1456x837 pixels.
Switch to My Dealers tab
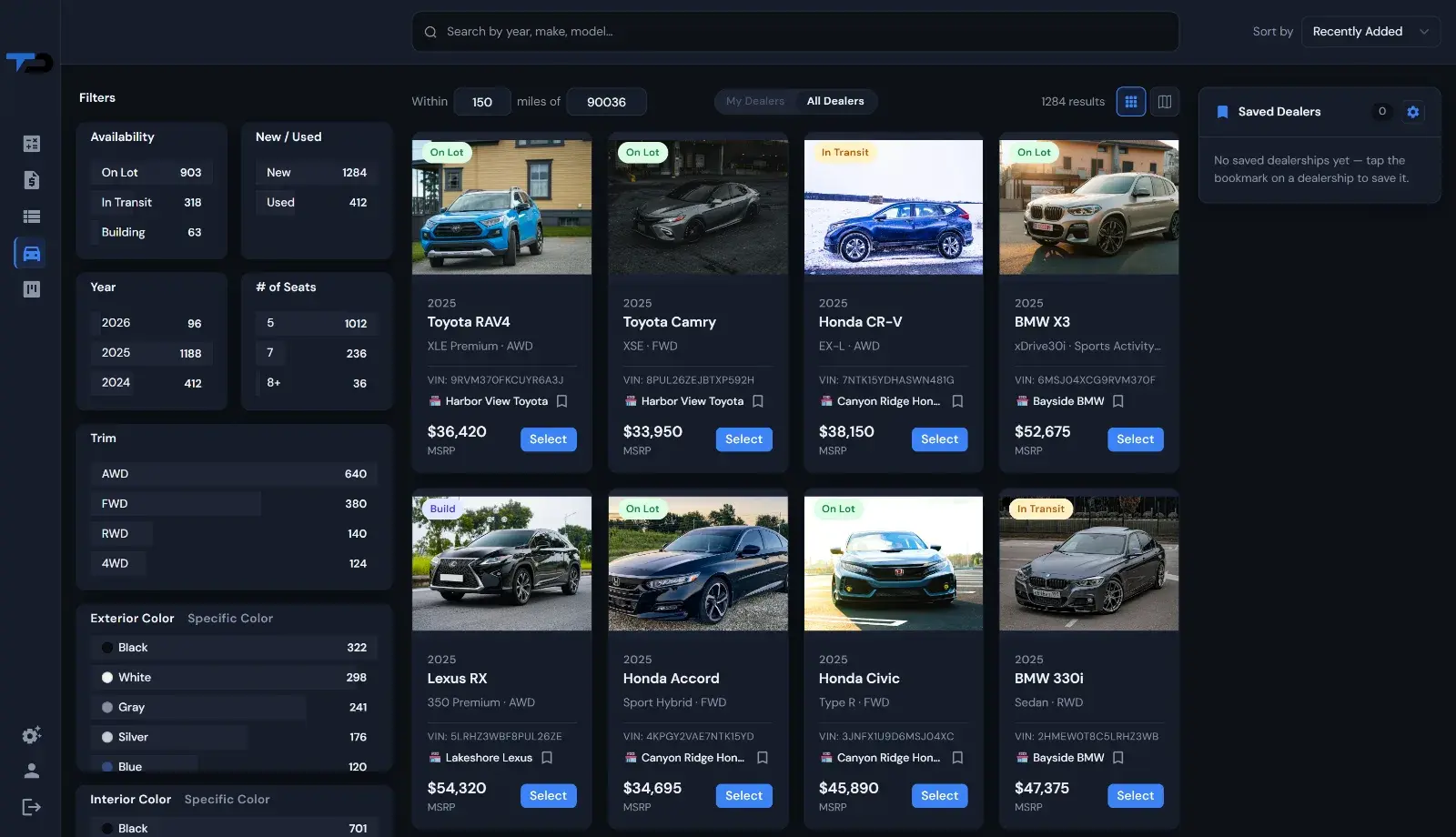(755, 102)
